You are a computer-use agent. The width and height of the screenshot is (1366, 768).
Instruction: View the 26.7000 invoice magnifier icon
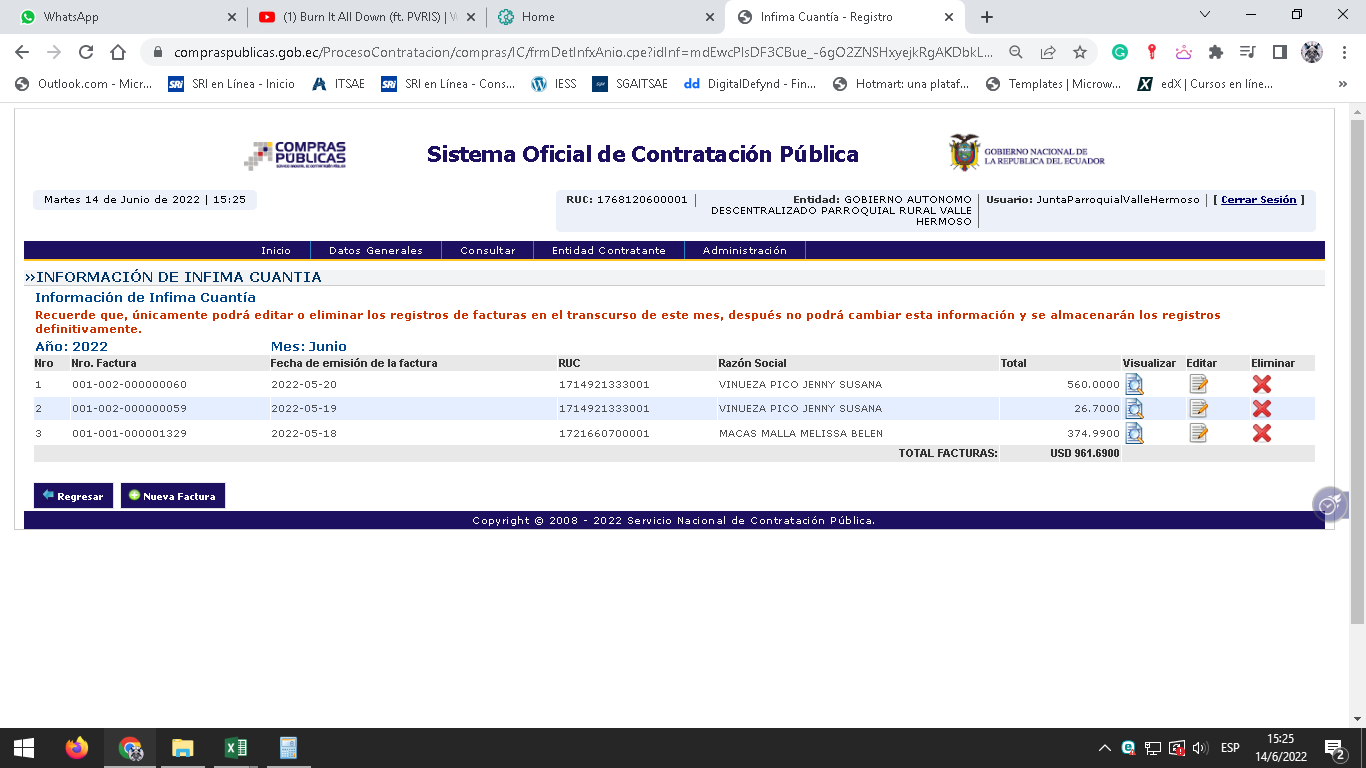click(1134, 408)
